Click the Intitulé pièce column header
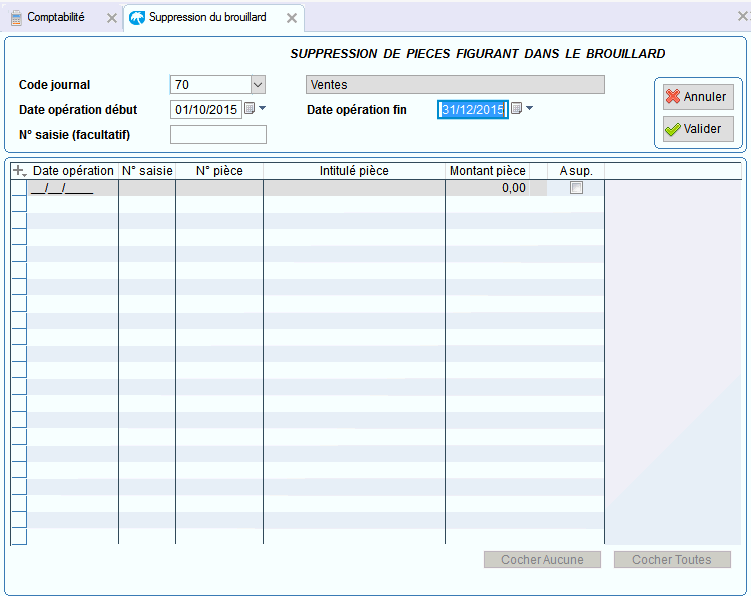Viewport: 751px width, 596px height. [x=354, y=171]
